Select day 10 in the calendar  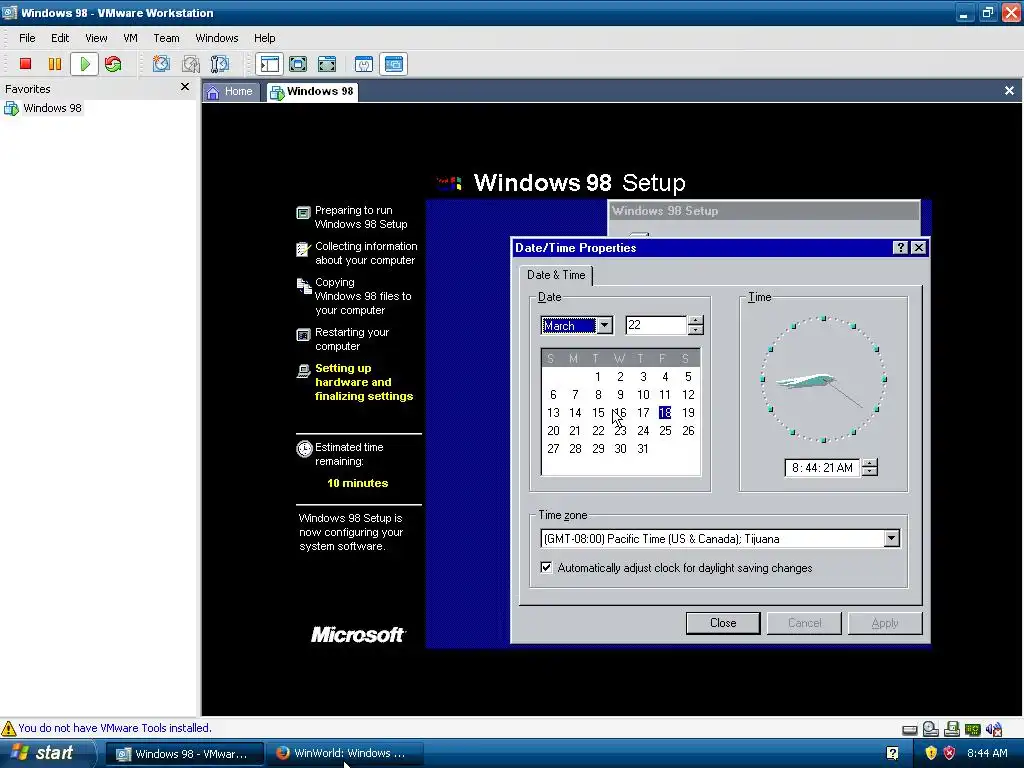coord(643,394)
